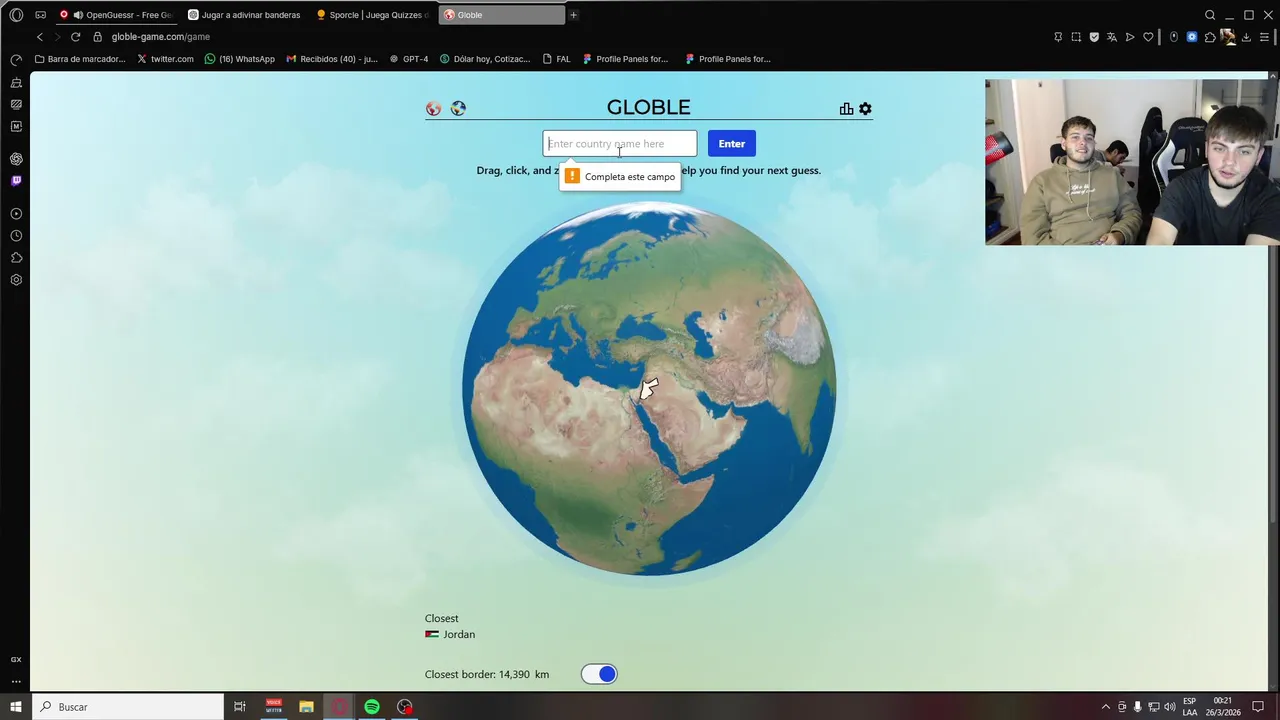Open the page translate icon
Screen dimensions: 1280x720
(1112, 37)
